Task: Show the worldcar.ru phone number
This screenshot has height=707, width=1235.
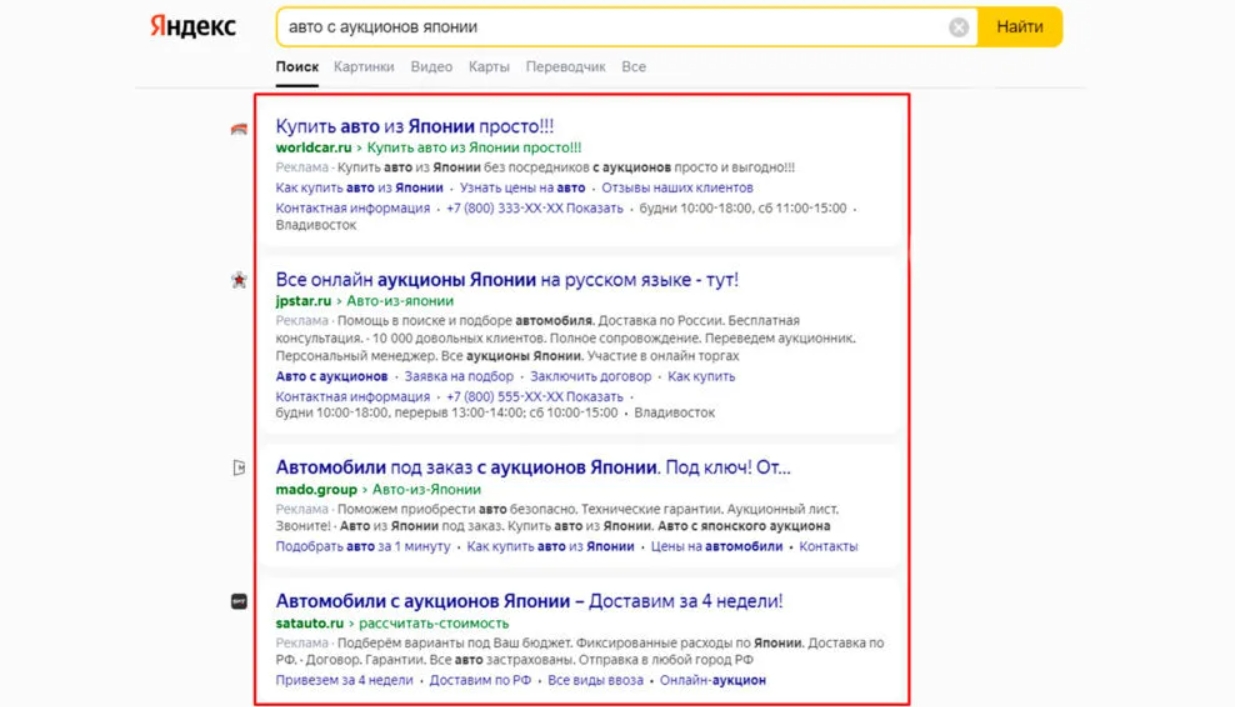Action: [x=598, y=209]
